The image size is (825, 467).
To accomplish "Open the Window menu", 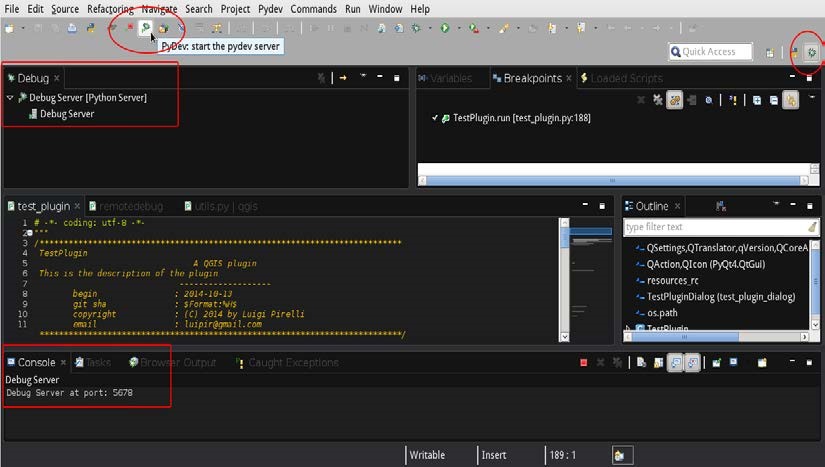I will [x=385, y=9].
